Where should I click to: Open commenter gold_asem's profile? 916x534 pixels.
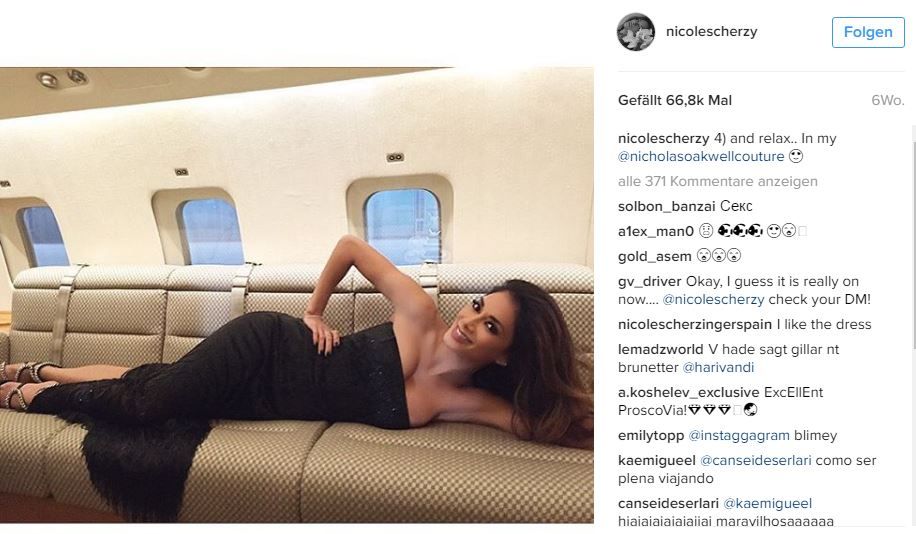[654, 256]
